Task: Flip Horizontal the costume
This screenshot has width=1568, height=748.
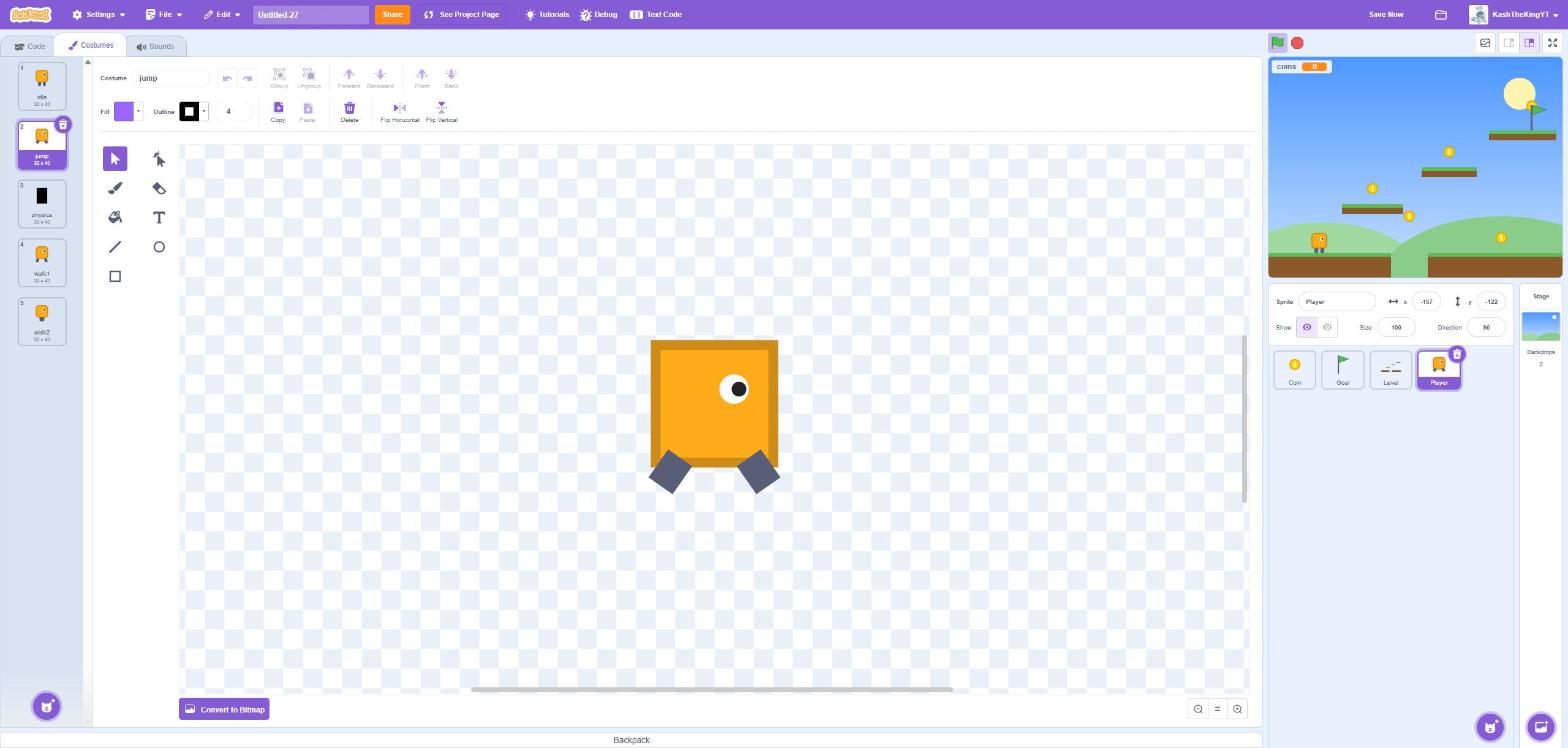Action: click(x=399, y=112)
